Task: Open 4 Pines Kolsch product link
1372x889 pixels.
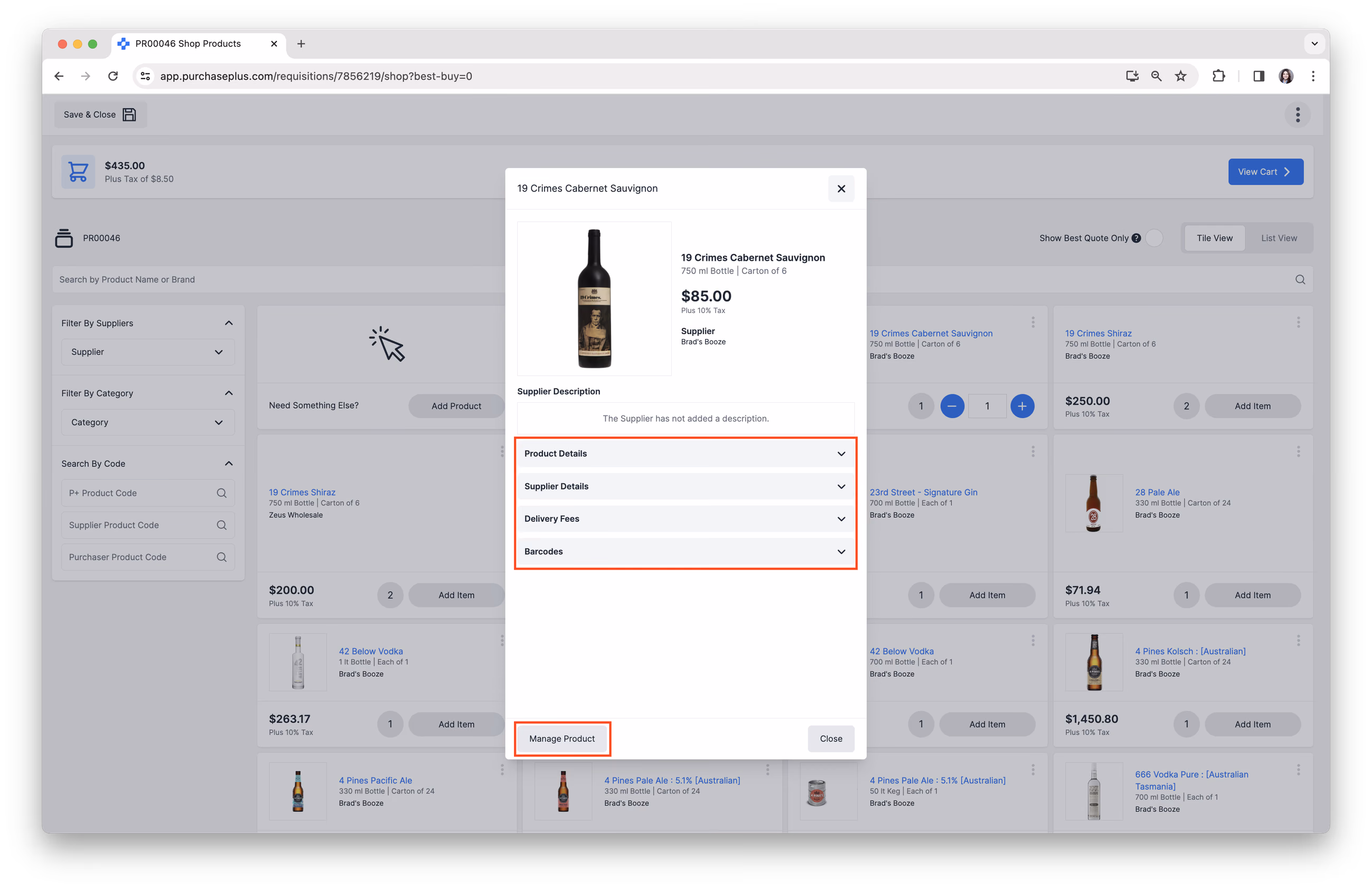Action: click(1190, 651)
